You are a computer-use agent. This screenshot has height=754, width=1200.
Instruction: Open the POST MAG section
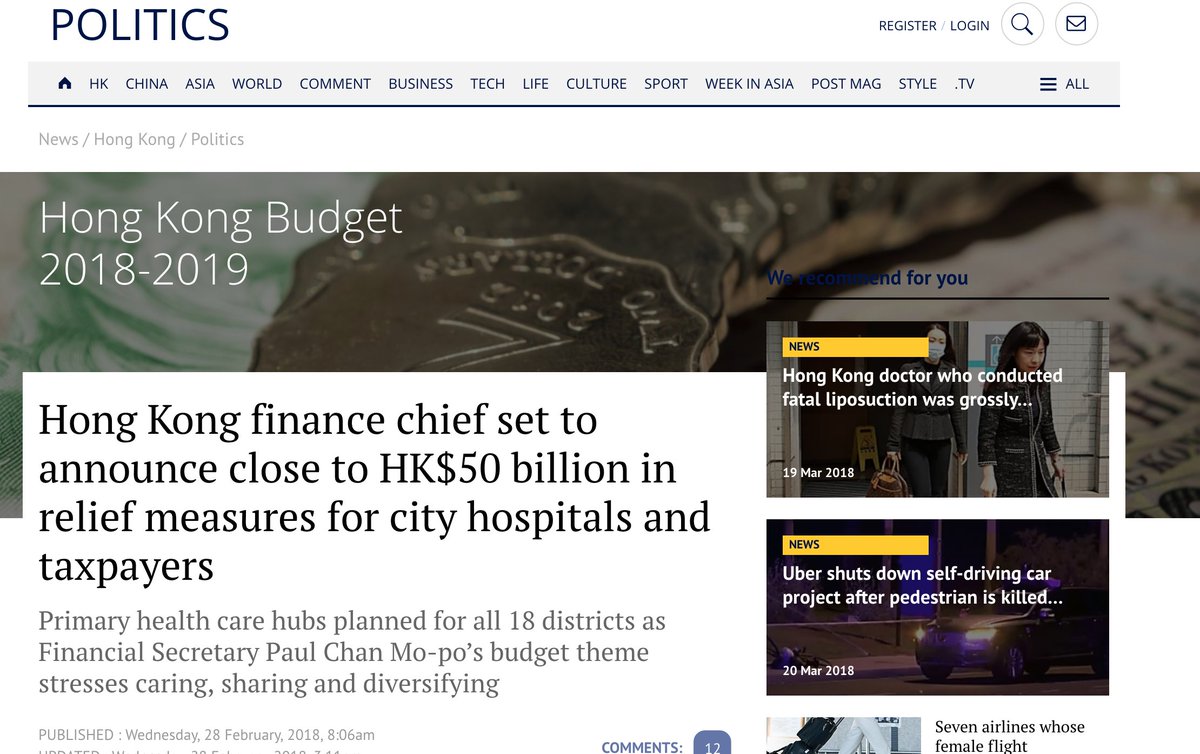pos(846,84)
